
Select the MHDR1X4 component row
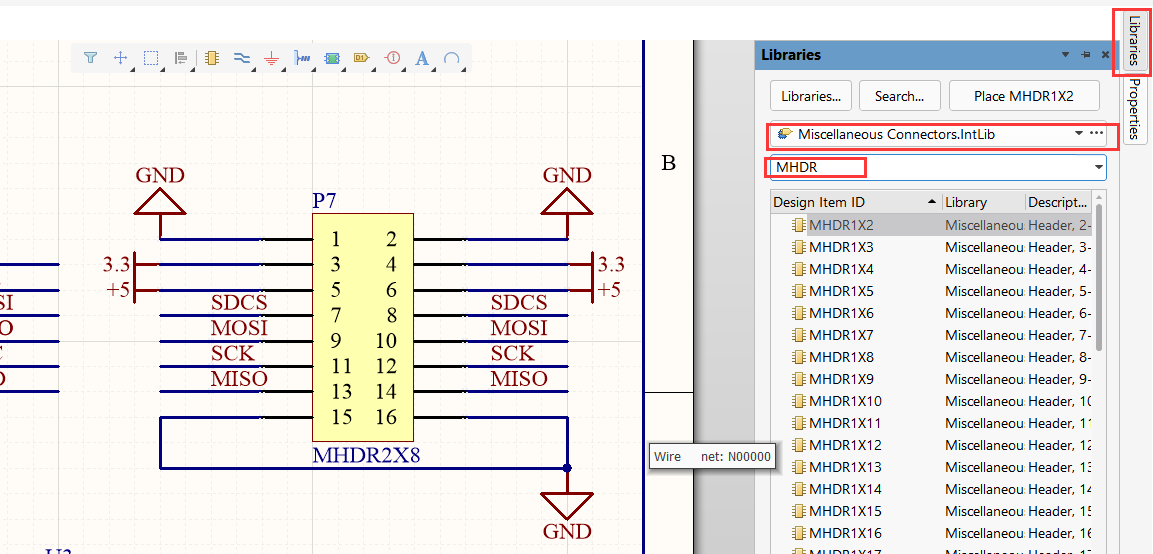point(931,269)
